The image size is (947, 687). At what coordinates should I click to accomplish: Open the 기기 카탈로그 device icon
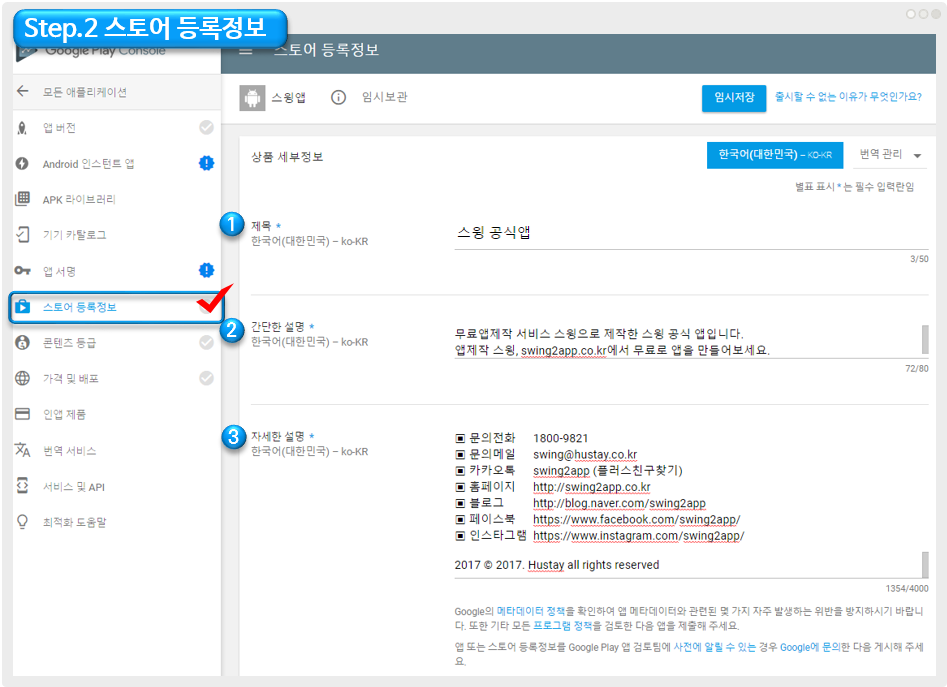[x=22, y=234]
